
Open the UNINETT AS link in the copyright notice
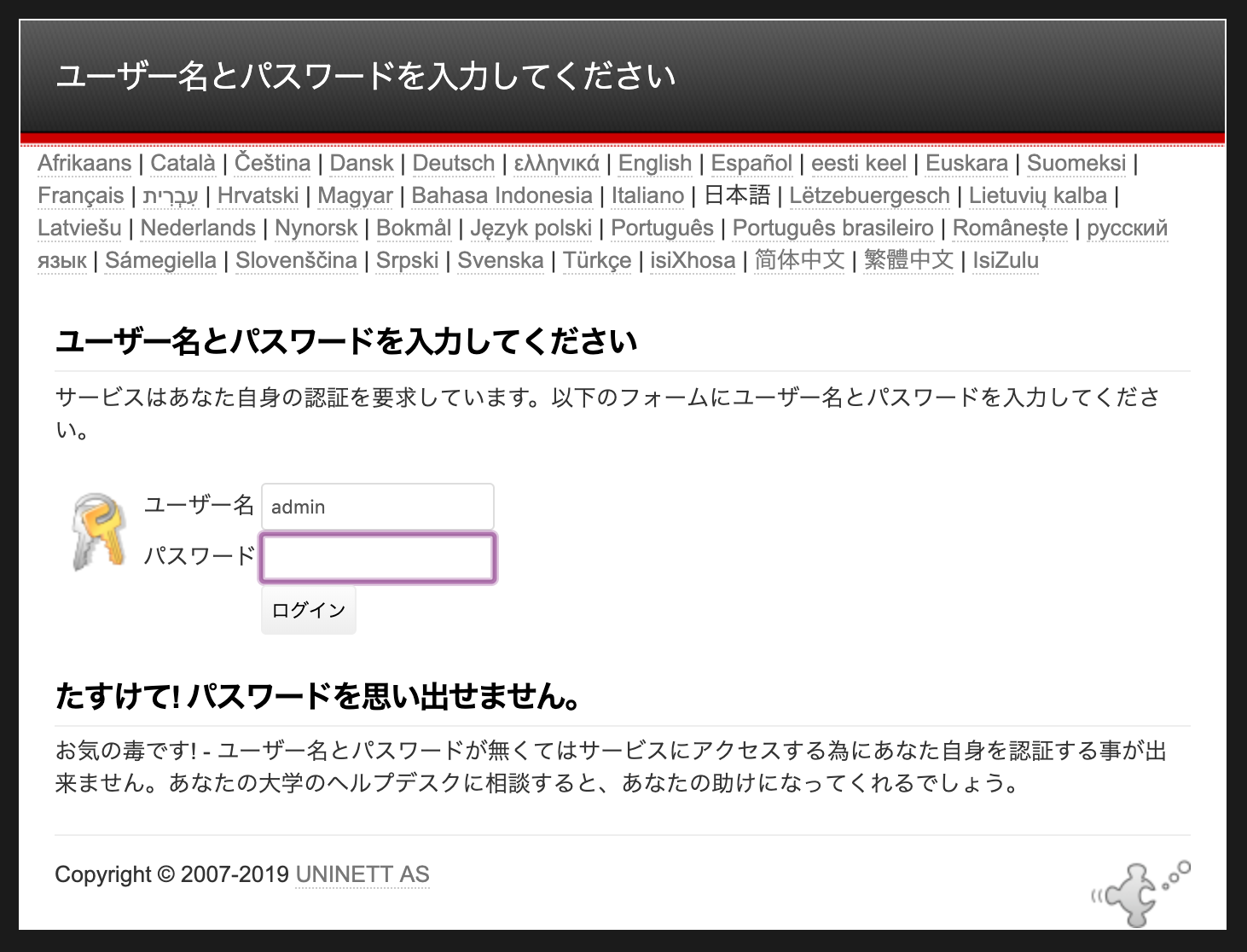pos(362,874)
